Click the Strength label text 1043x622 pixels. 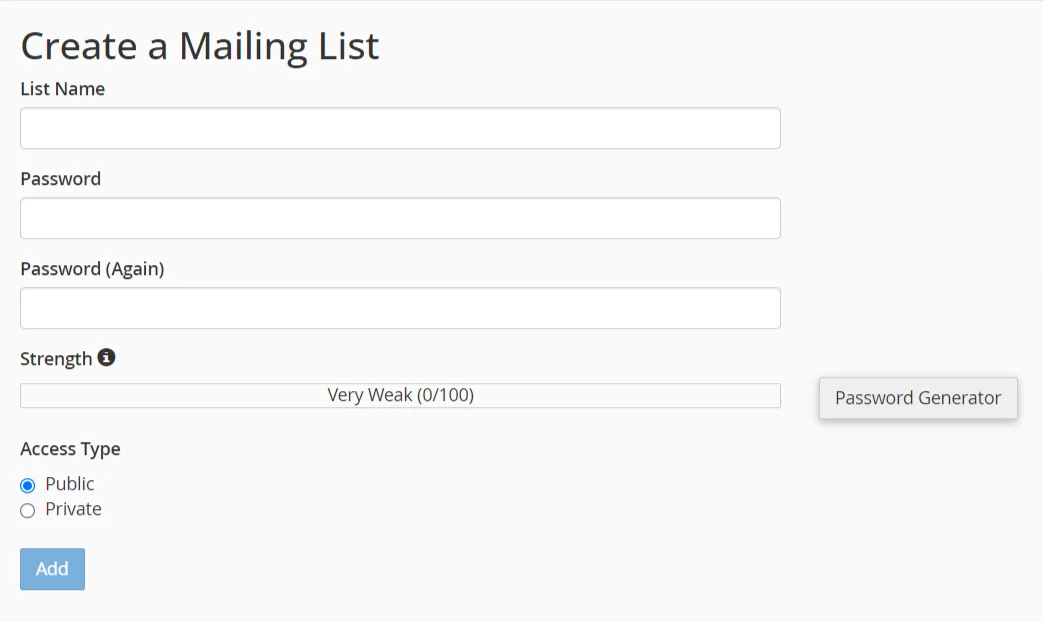pyautogui.click(x=56, y=359)
